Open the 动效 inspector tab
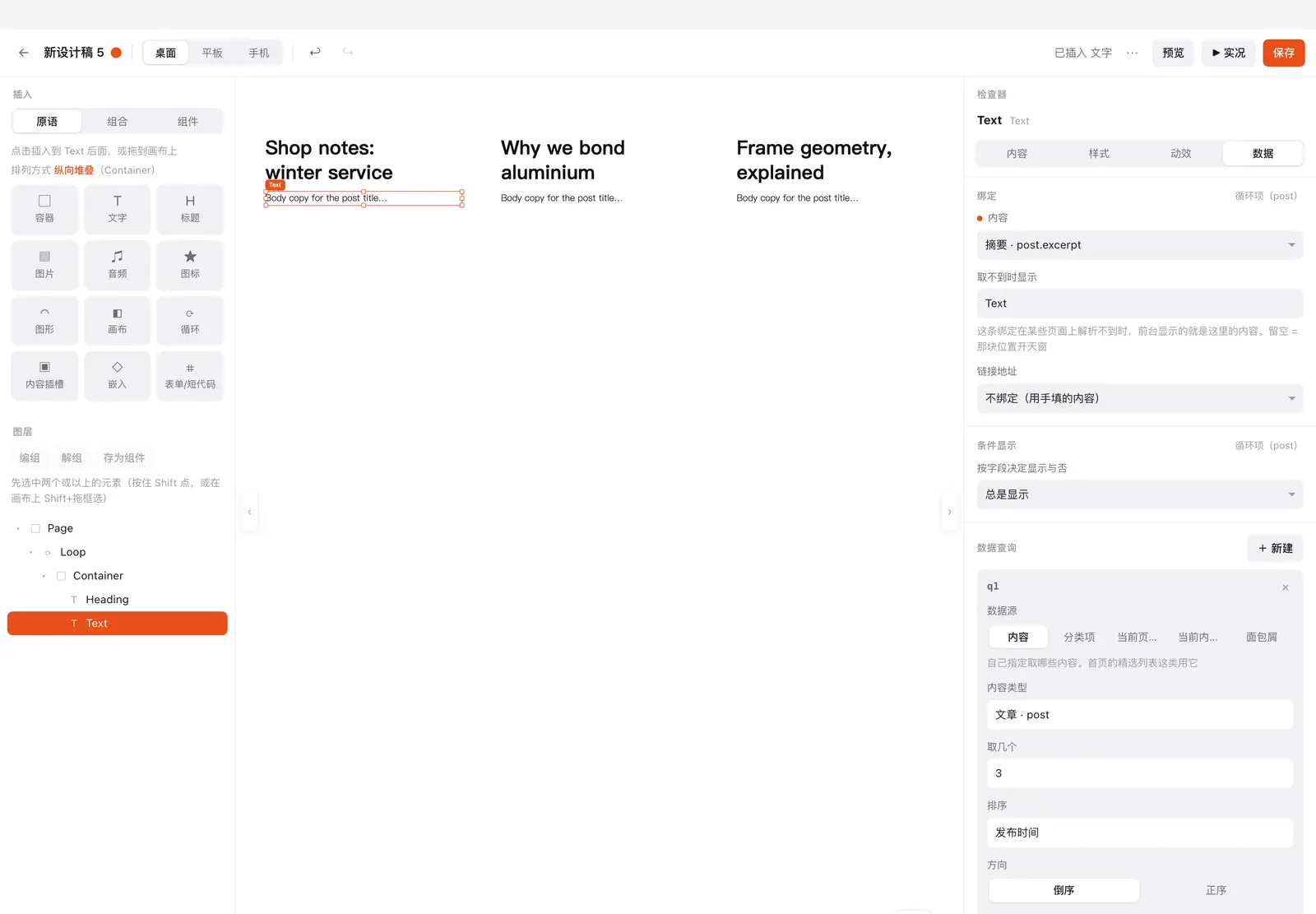This screenshot has width=1316, height=914. [x=1181, y=154]
